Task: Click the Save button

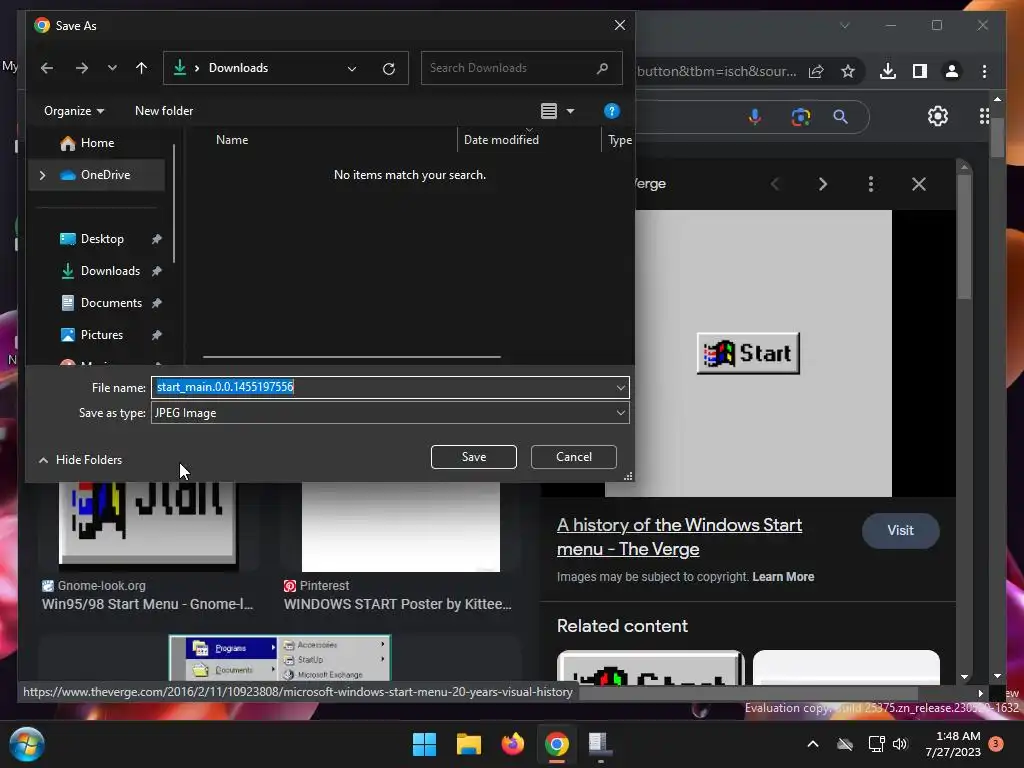Action: tap(473, 457)
